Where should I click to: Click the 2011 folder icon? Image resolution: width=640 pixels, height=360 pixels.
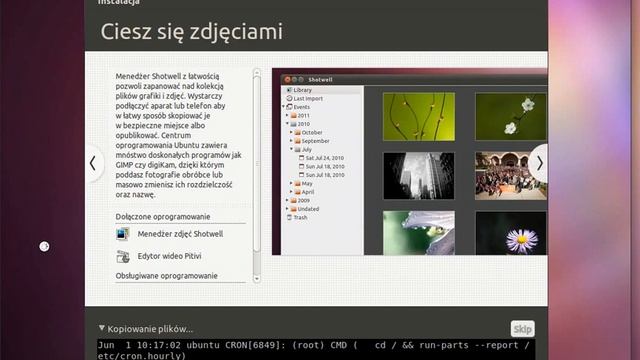tap(293, 116)
